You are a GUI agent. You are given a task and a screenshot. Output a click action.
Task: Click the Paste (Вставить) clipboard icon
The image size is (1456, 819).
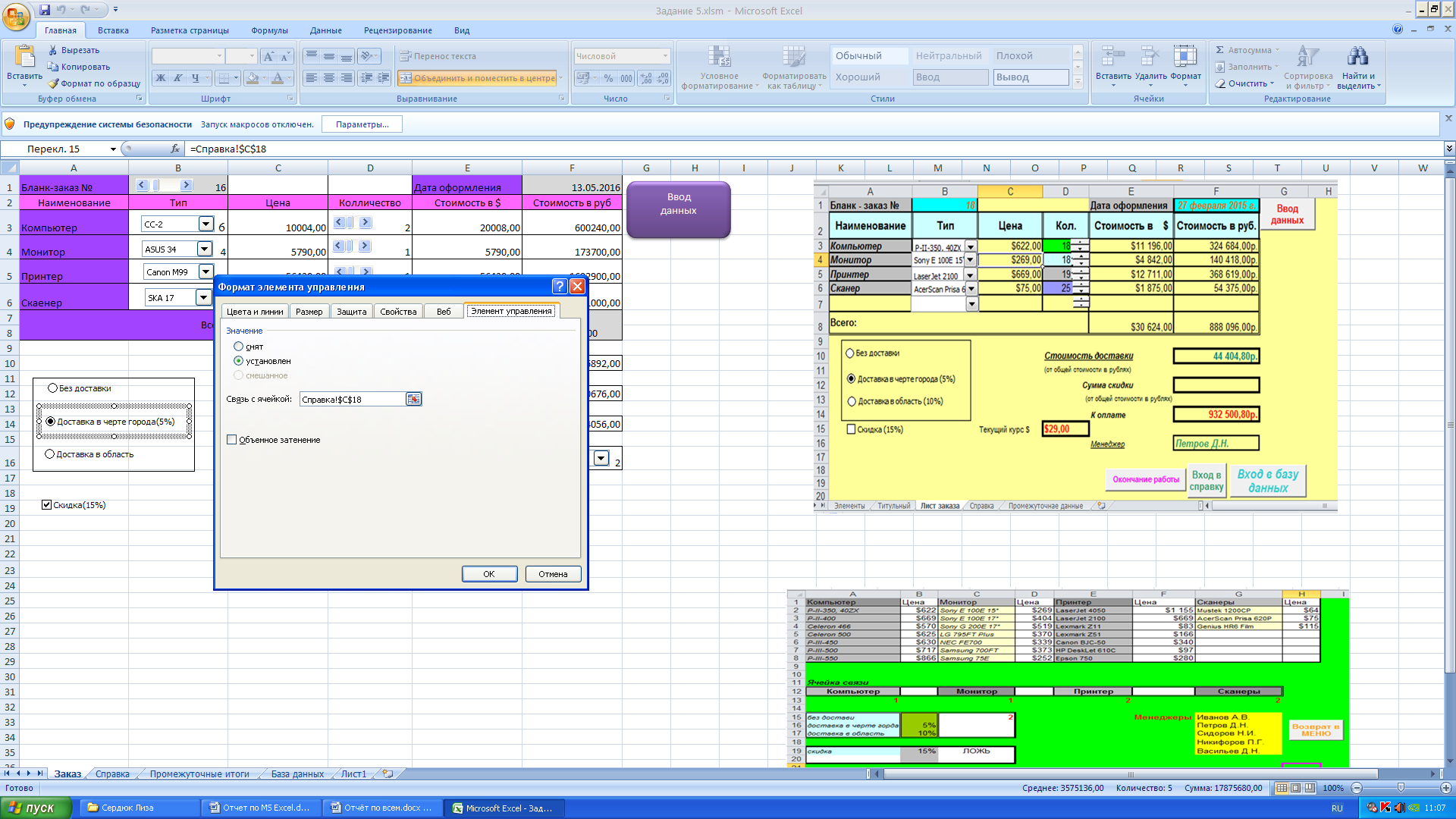point(24,57)
